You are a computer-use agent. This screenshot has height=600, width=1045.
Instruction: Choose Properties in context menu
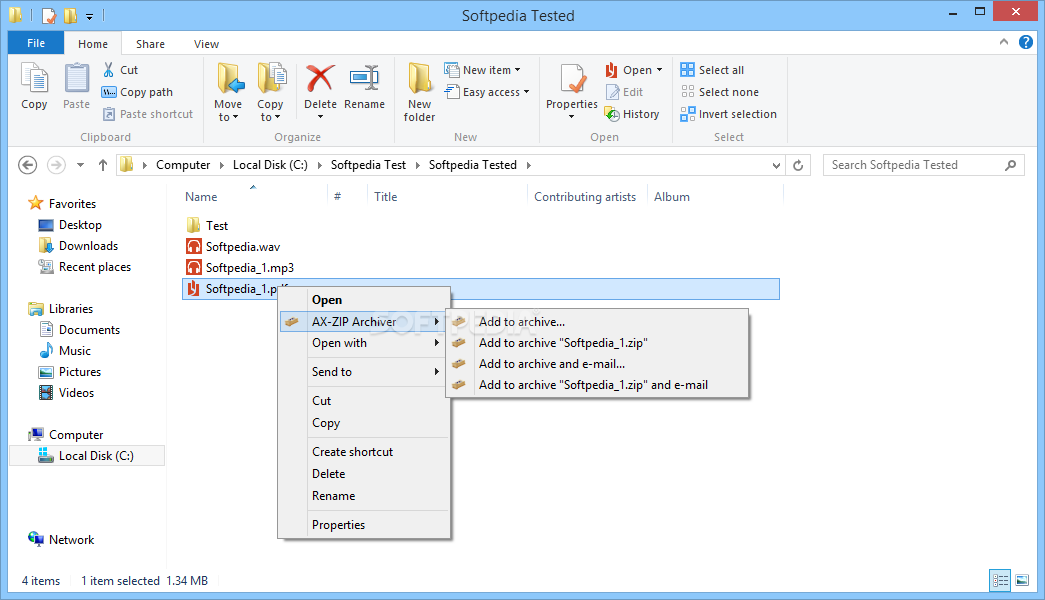(364, 525)
